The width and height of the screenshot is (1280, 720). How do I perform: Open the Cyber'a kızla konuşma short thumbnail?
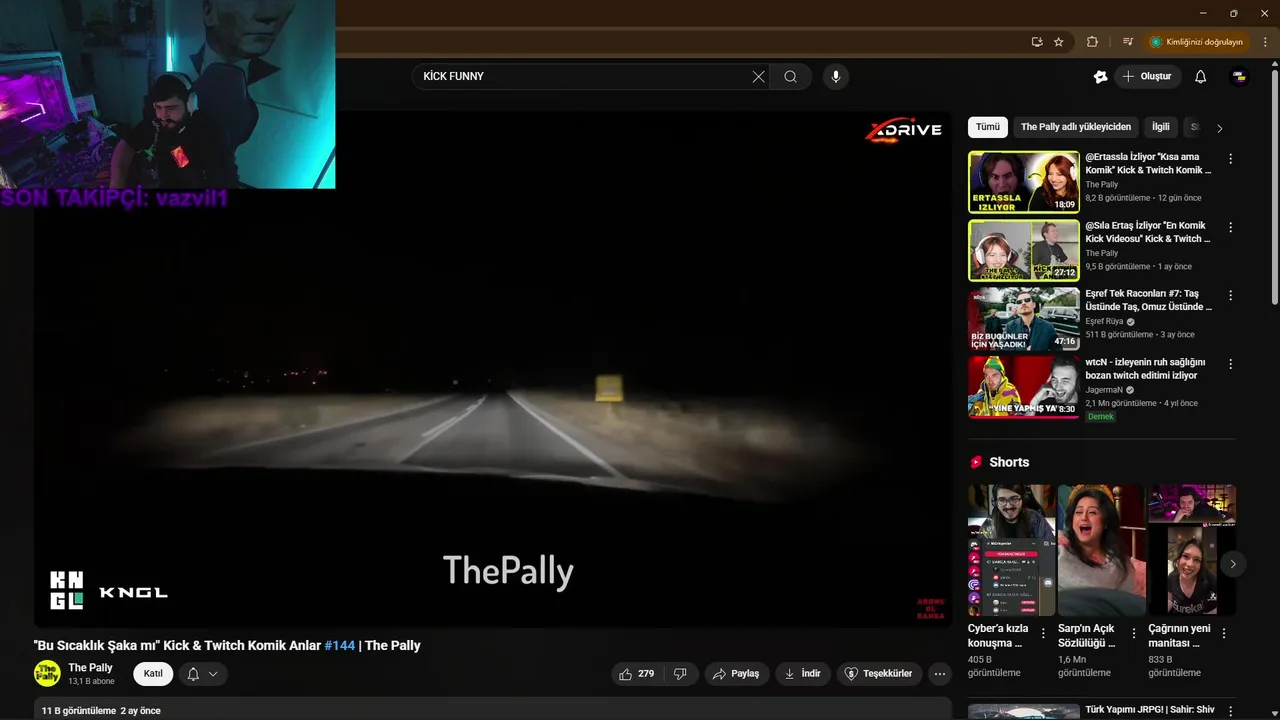1011,550
